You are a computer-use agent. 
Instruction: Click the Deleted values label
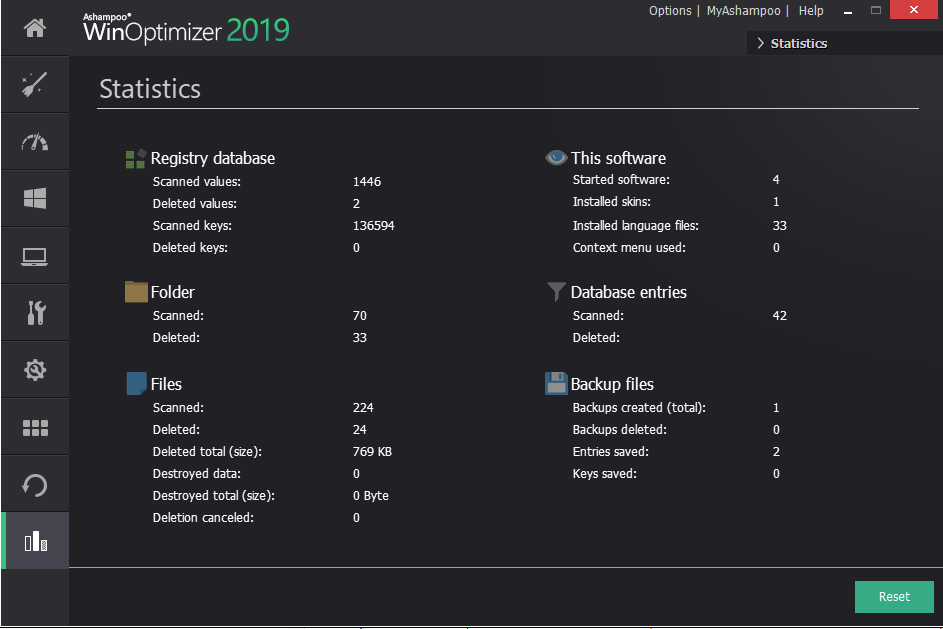click(x=195, y=204)
